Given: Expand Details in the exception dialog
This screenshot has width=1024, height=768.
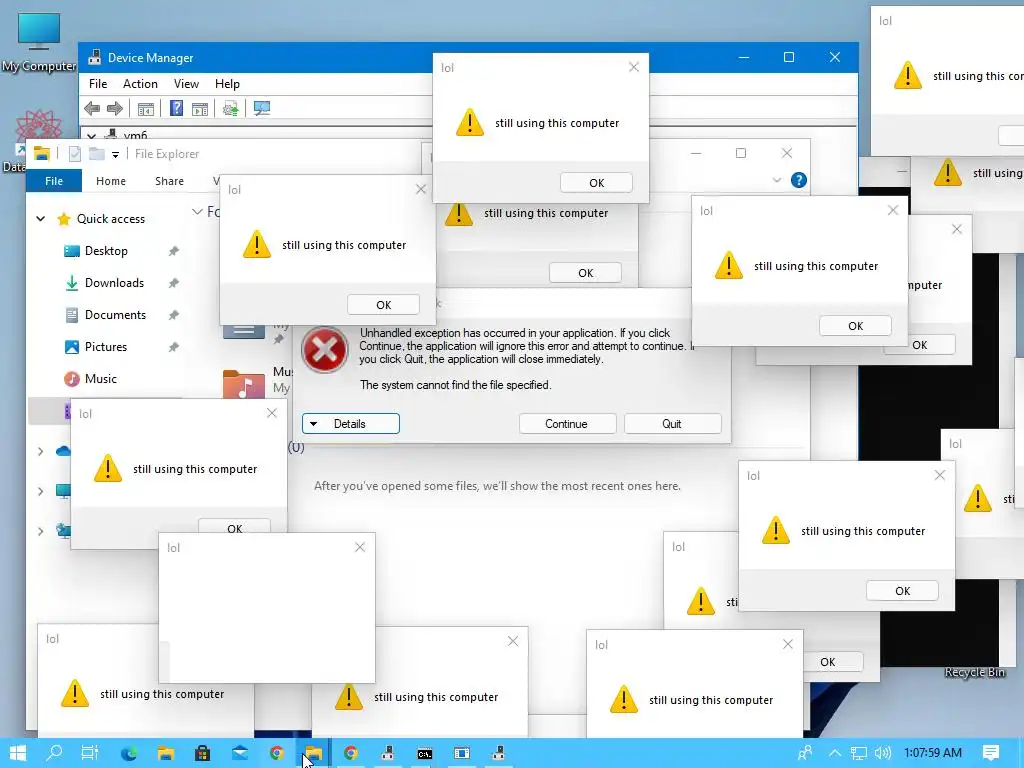Looking at the screenshot, I should 351,424.
